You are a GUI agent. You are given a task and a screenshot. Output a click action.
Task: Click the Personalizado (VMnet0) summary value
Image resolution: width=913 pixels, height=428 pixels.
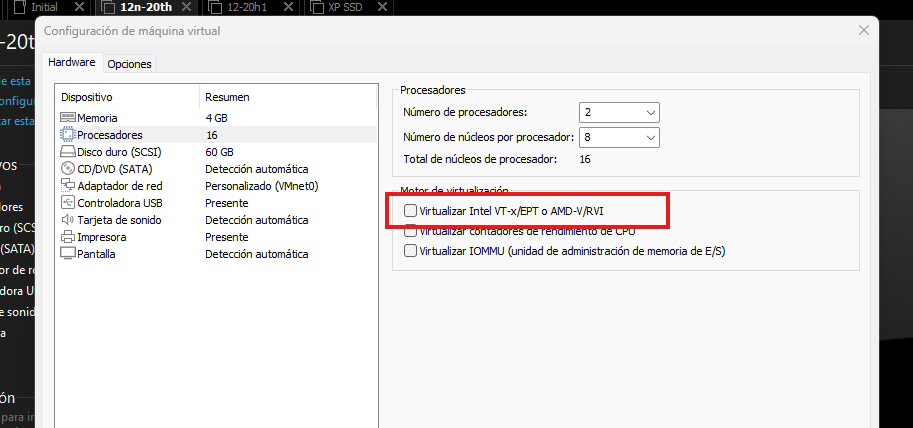click(262, 186)
